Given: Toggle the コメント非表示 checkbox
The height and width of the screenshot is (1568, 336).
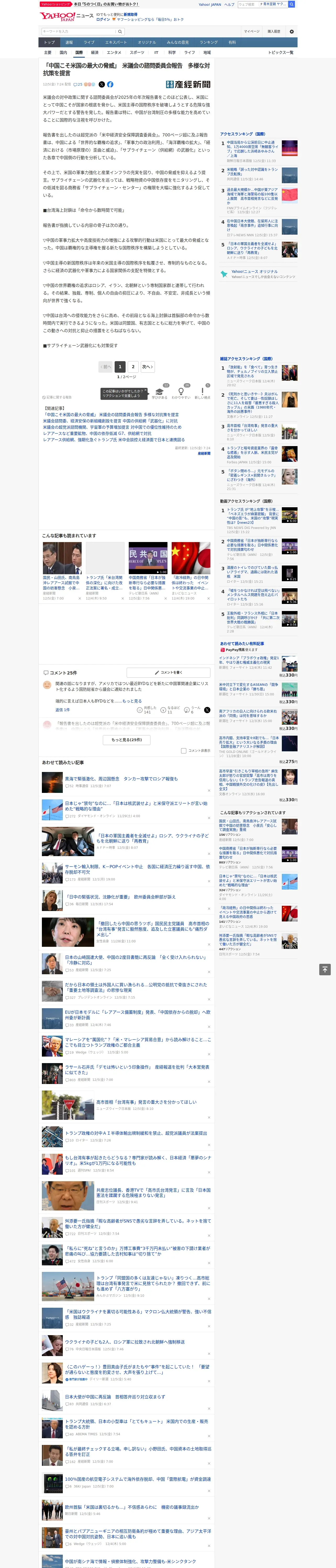Looking at the screenshot, I should pos(183,751).
